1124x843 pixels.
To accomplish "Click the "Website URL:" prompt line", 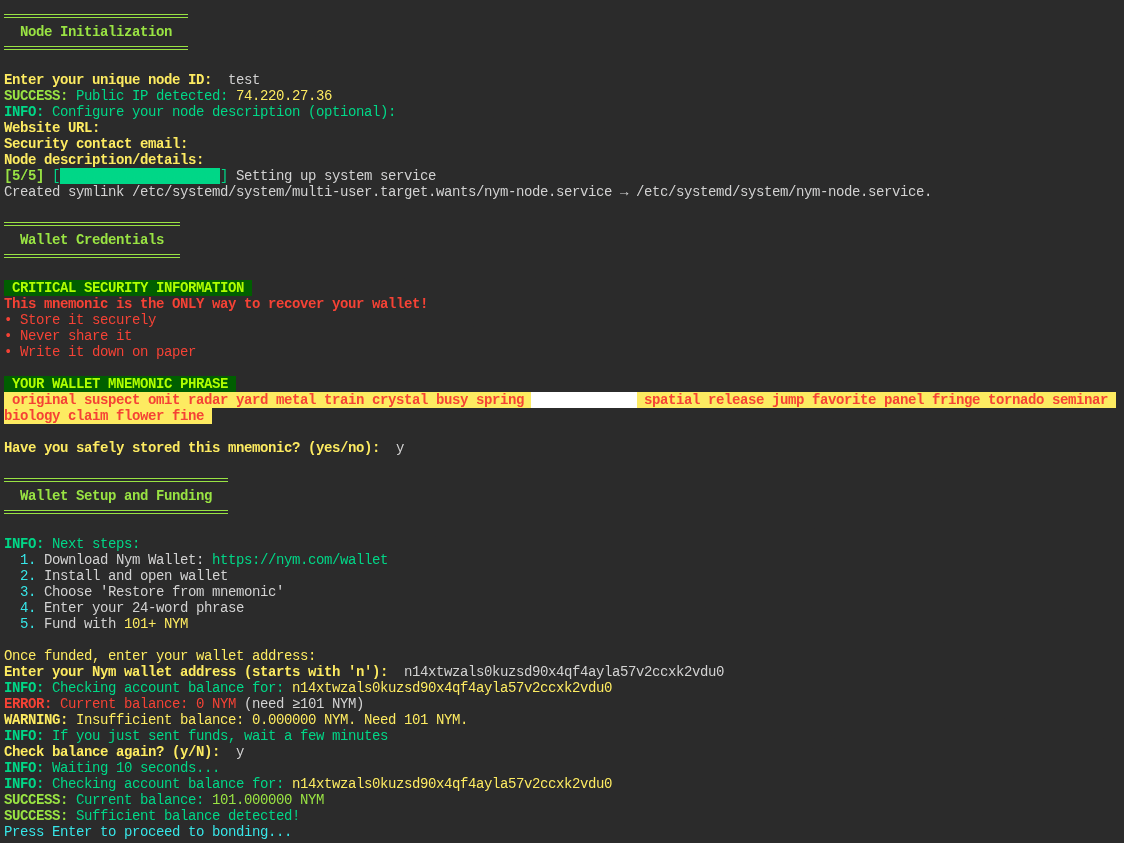I will pos(52,128).
